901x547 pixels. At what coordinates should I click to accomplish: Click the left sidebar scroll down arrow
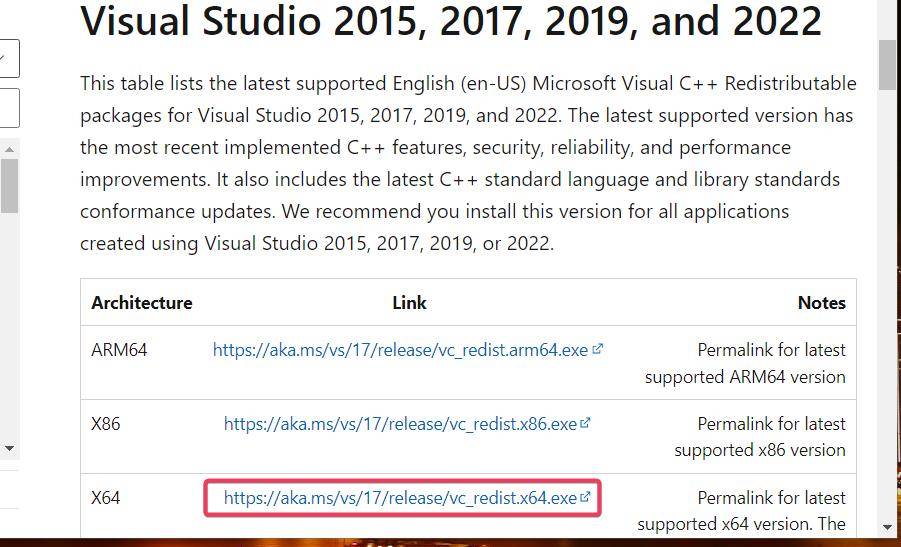(x=9, y=448)
